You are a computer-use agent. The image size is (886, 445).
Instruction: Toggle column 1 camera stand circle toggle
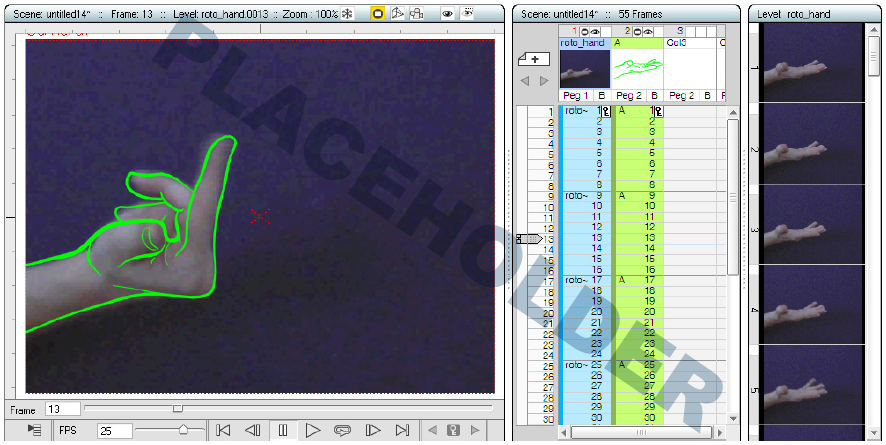[584, 32]
